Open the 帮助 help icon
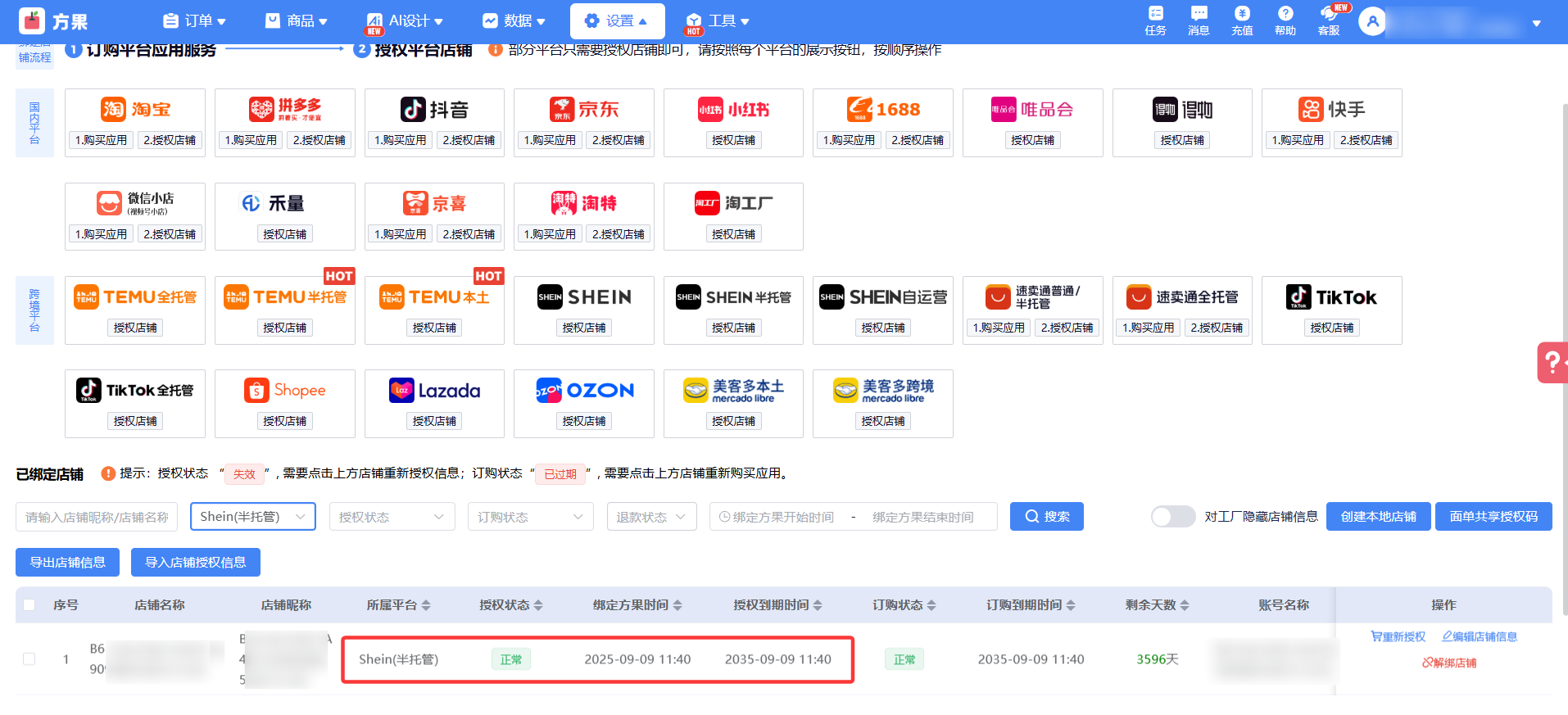The width and height of the screenshot is (1568, 715). click(1285, 20)
